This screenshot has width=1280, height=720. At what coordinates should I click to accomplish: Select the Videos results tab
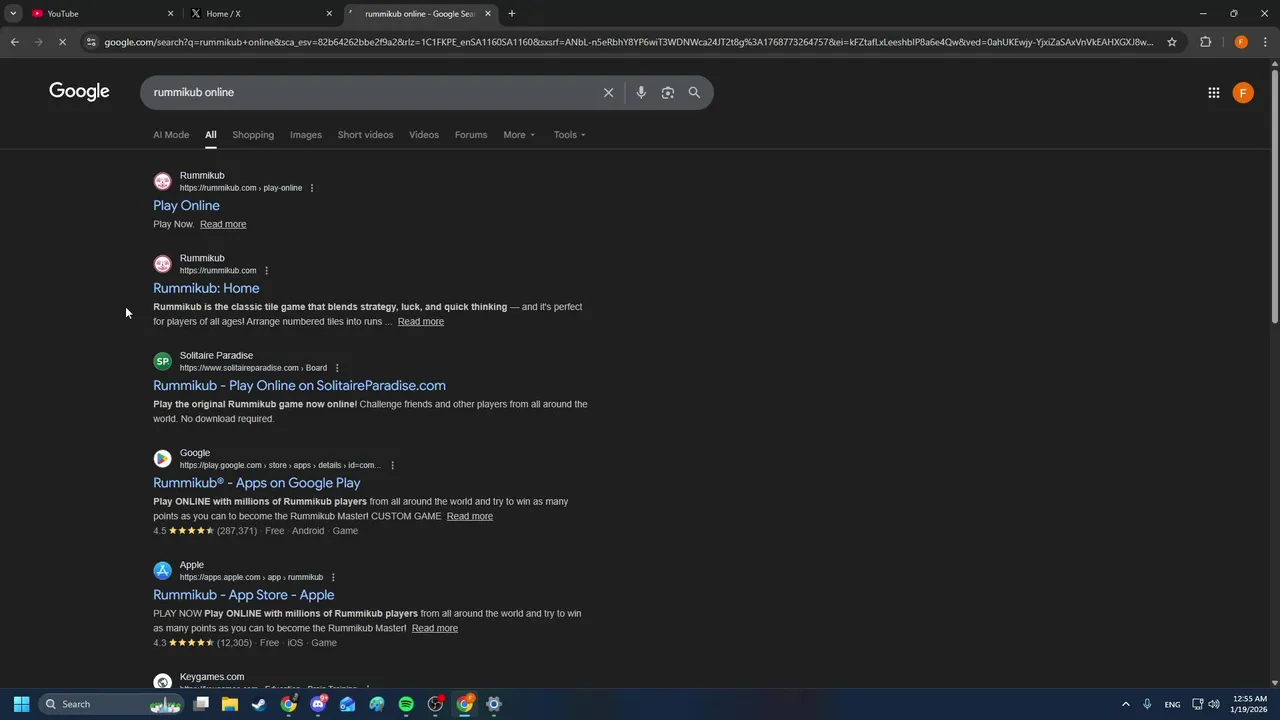pyautogui.click(x=424, y=135)
